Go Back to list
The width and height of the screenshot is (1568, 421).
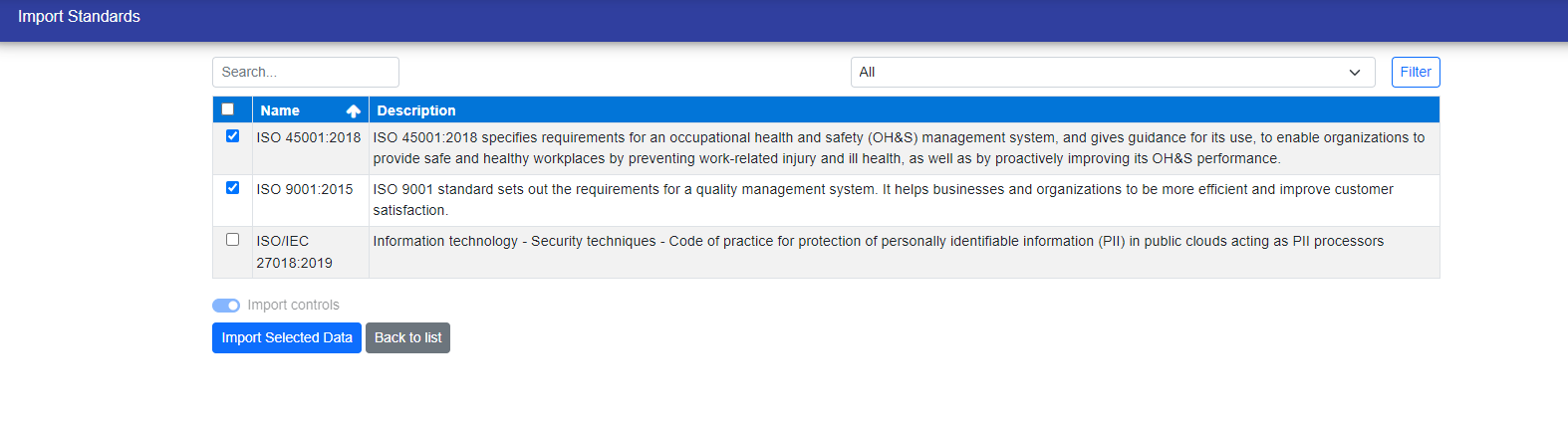407,338
